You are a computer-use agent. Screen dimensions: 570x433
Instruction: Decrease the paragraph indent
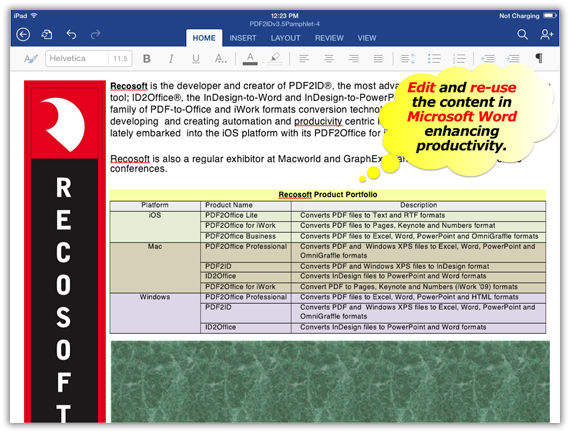coord(488,59)
